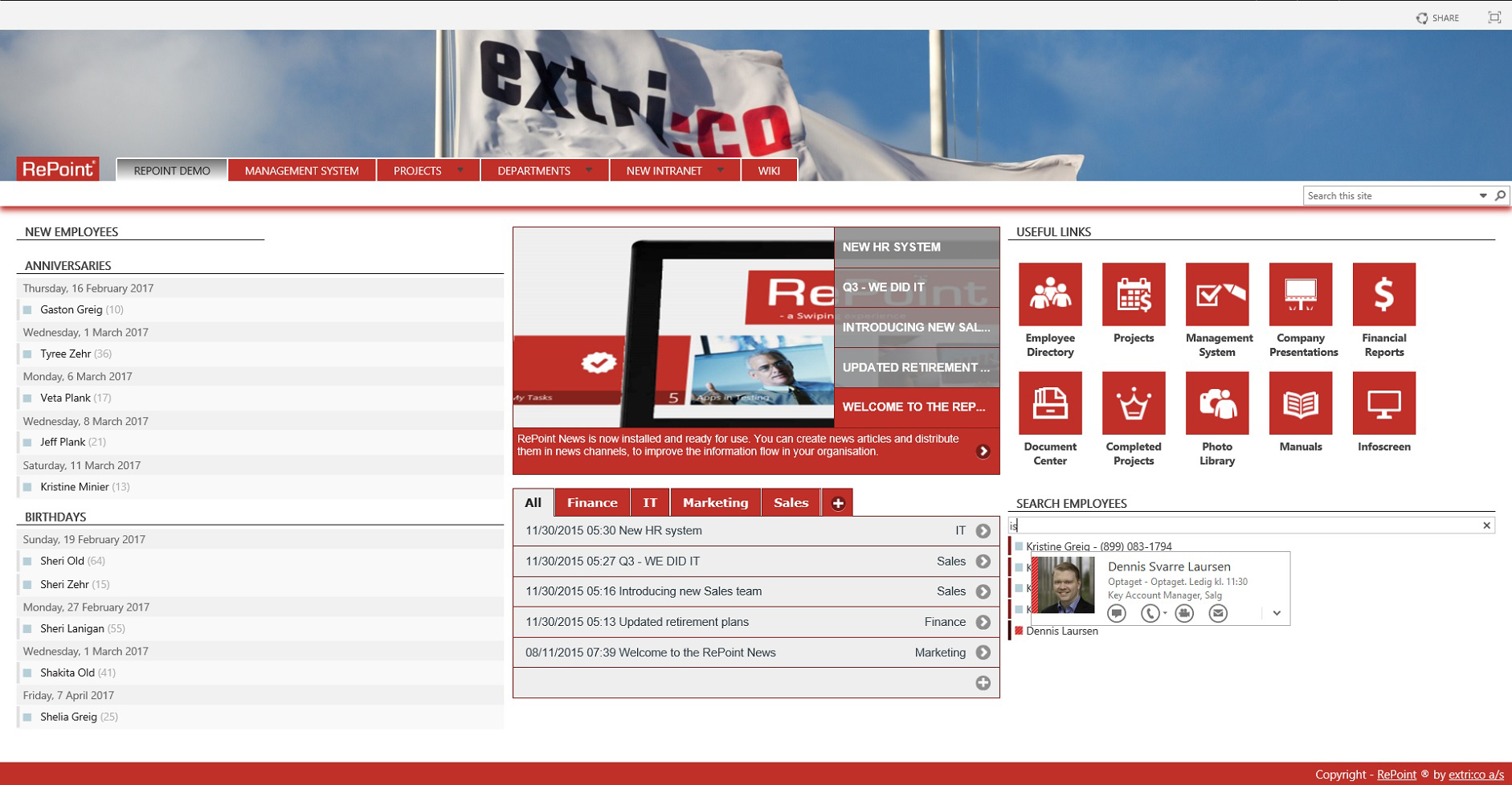
Task: Click the fullscreen focus icon at top right
Action: (x=1494, y=17)
